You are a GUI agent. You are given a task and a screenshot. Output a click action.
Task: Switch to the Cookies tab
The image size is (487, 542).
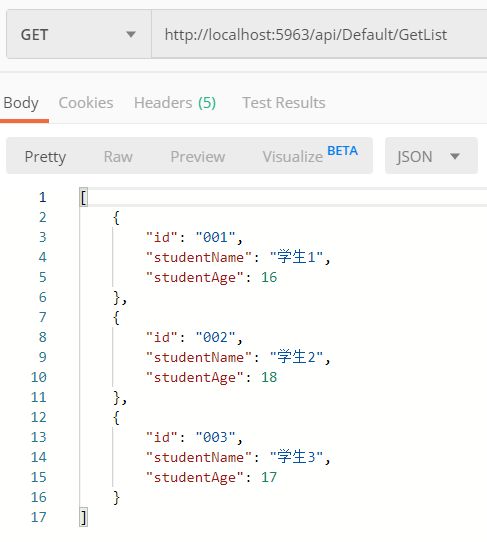tap(86, 103)
